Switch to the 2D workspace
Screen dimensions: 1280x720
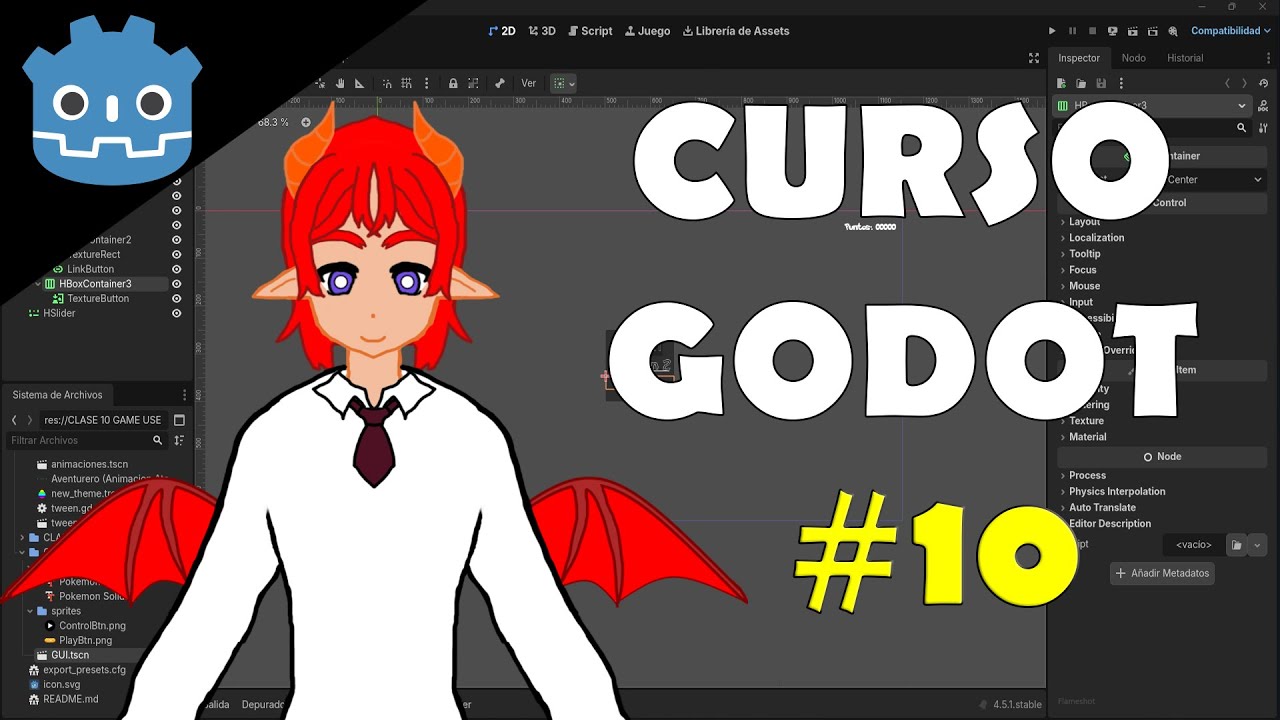[x=502, y=31]
